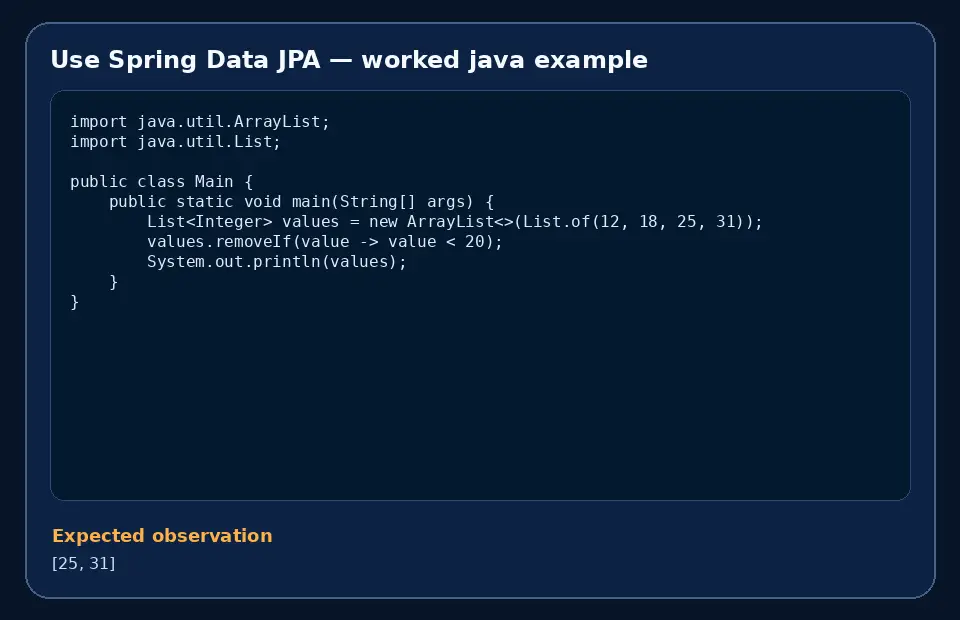
Task: Click the line 'import java.util.ArrayList;'
Action: pyautogui.click(x=200, y=122)
